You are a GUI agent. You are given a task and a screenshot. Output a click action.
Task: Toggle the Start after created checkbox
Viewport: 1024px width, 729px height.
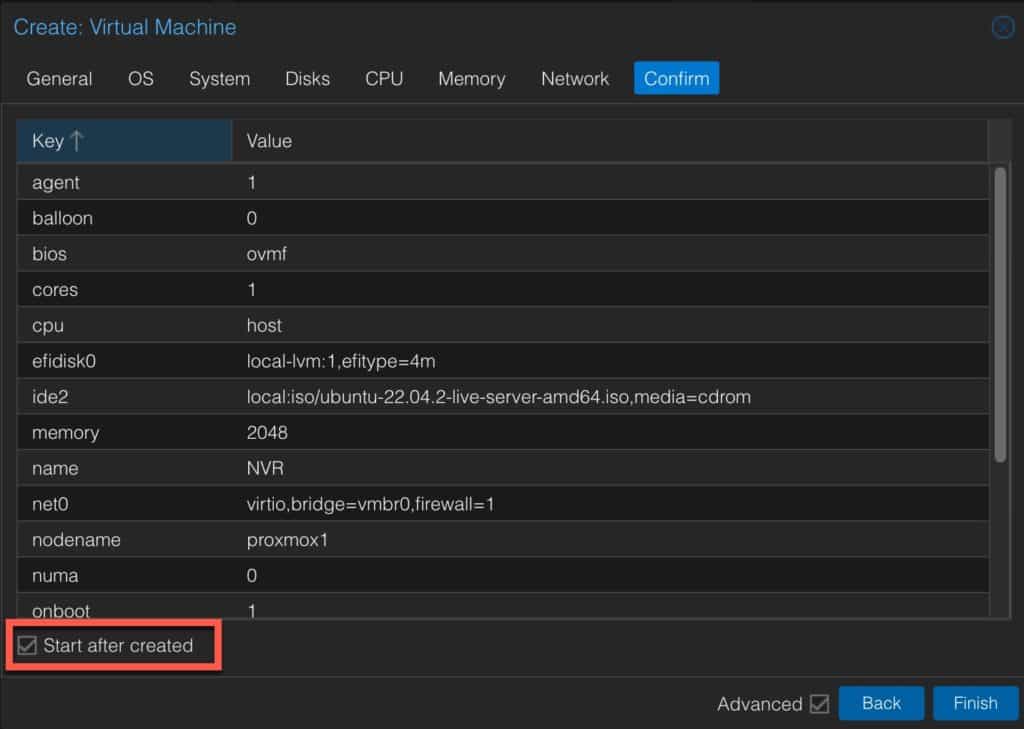point(27,645)
